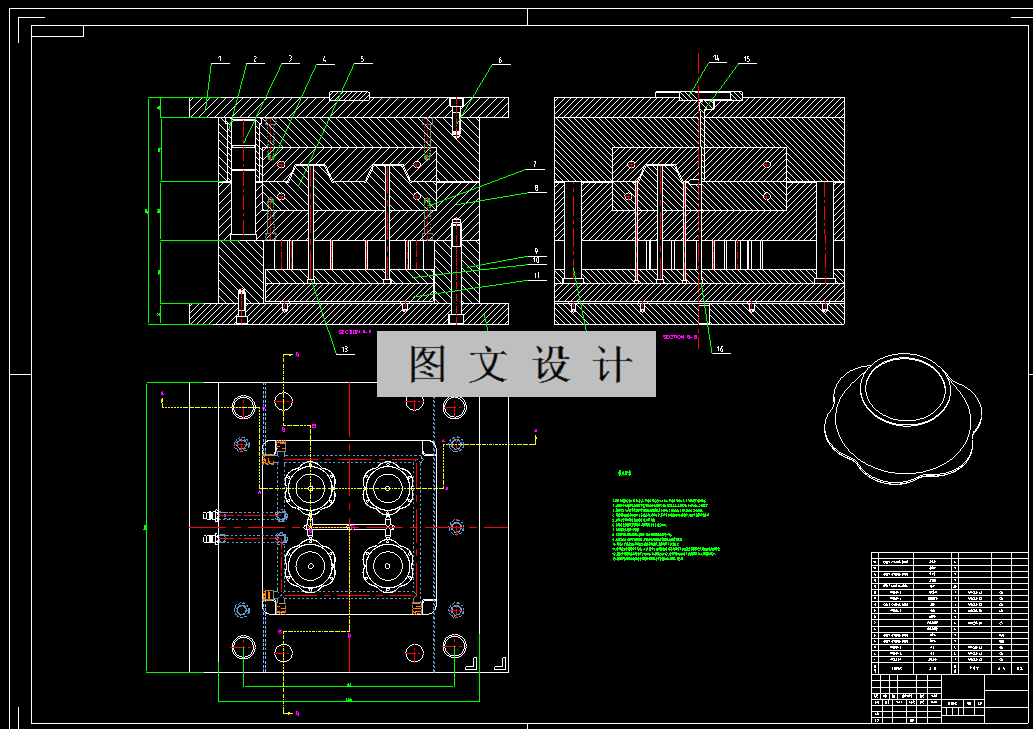Click the upper cooling water fitting in plan view
Image resolution: width=1033 pixels, height=729 pixels.
pos(211,515)
